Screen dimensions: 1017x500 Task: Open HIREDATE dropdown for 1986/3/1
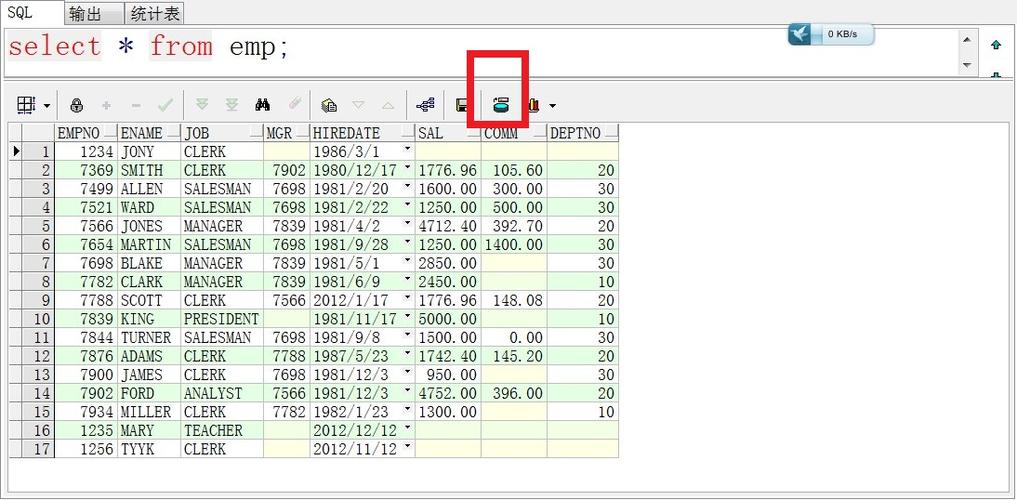[407, 150]
